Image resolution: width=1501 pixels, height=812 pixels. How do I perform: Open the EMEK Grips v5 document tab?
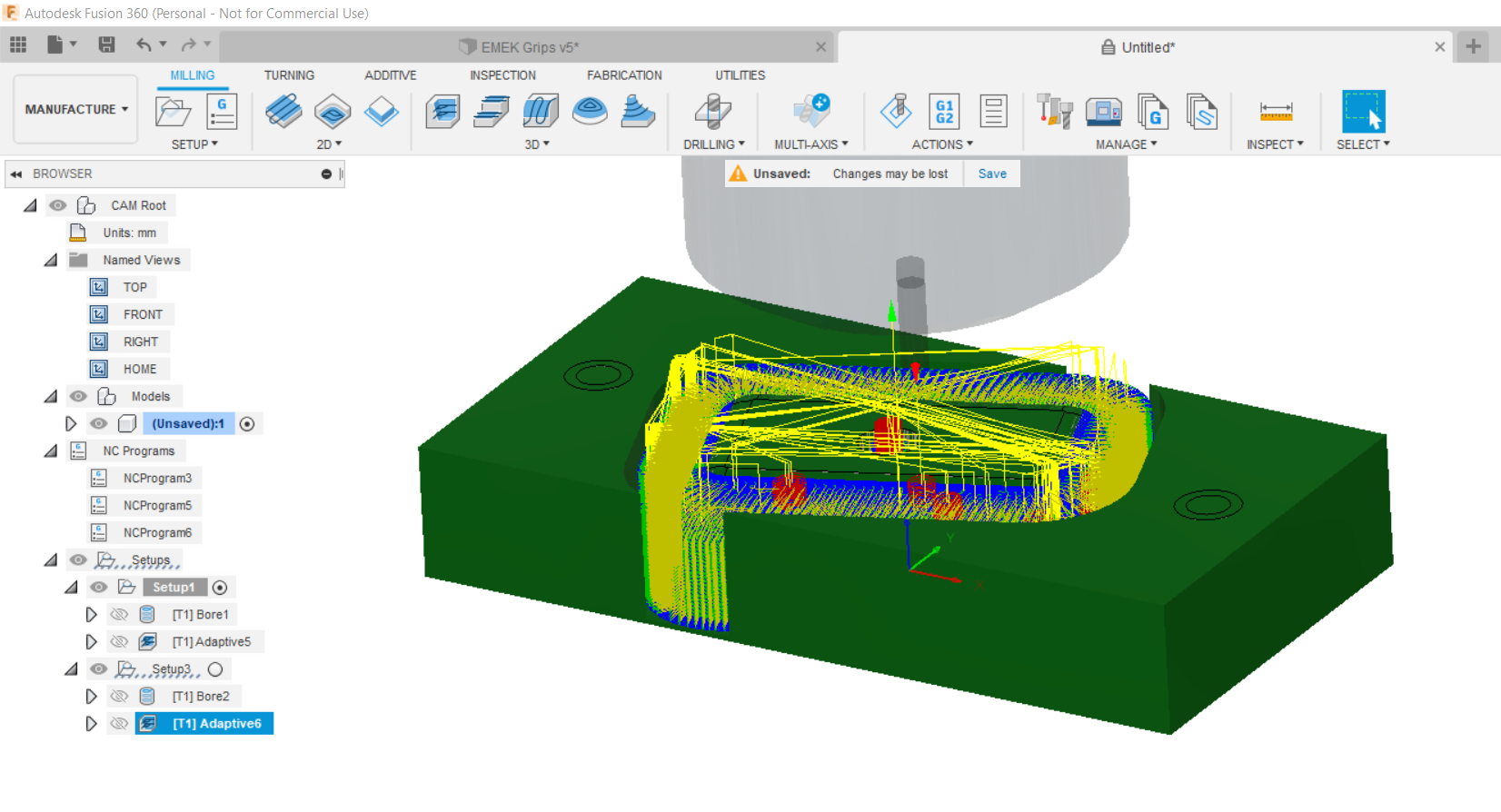click(x=530, y=47)
